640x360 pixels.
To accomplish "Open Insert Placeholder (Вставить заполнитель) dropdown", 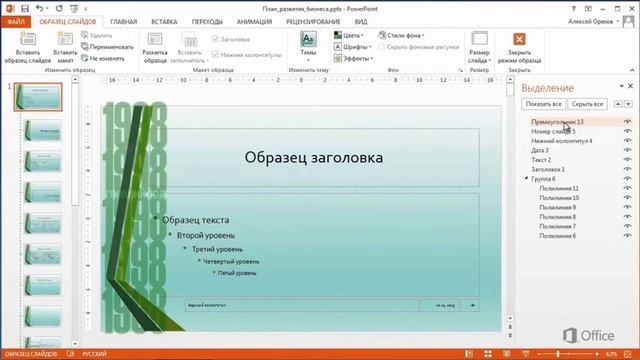I will point(189,47).
